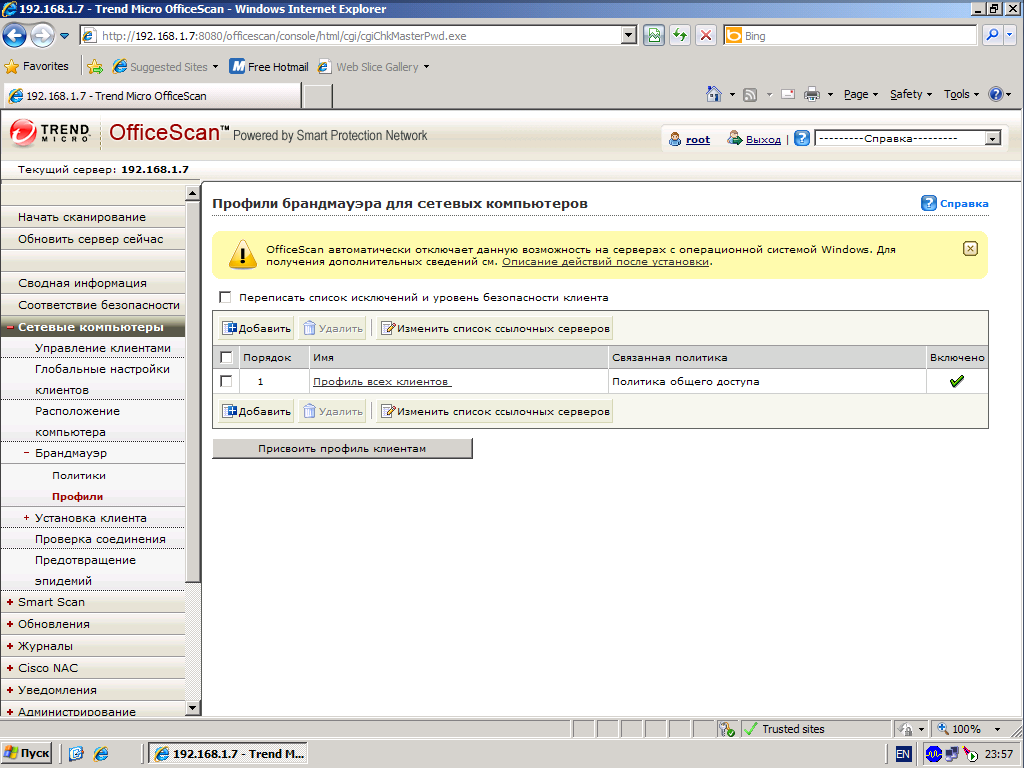This screenshot has width=1024, height=768.
Task: Click the EN language indicator in tray
Action: (903, 754)
